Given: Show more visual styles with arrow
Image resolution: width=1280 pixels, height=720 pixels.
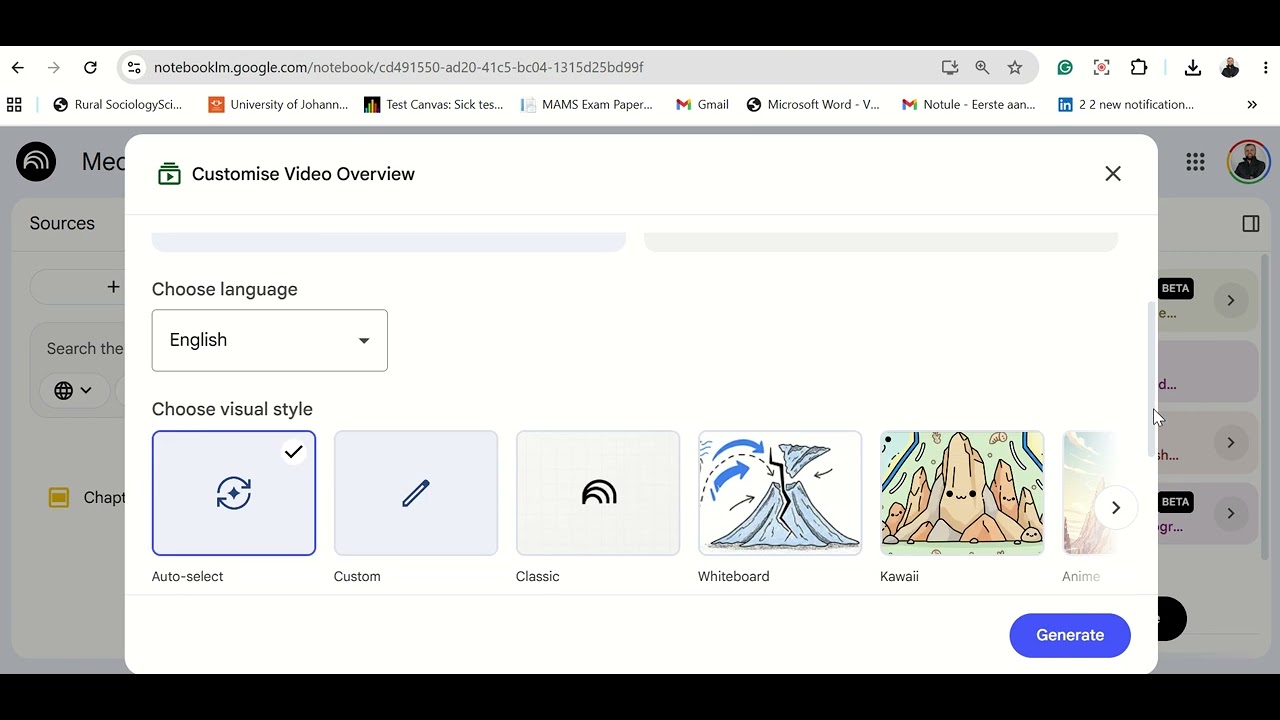Looking at the screenshot, I should point(1116,508).
